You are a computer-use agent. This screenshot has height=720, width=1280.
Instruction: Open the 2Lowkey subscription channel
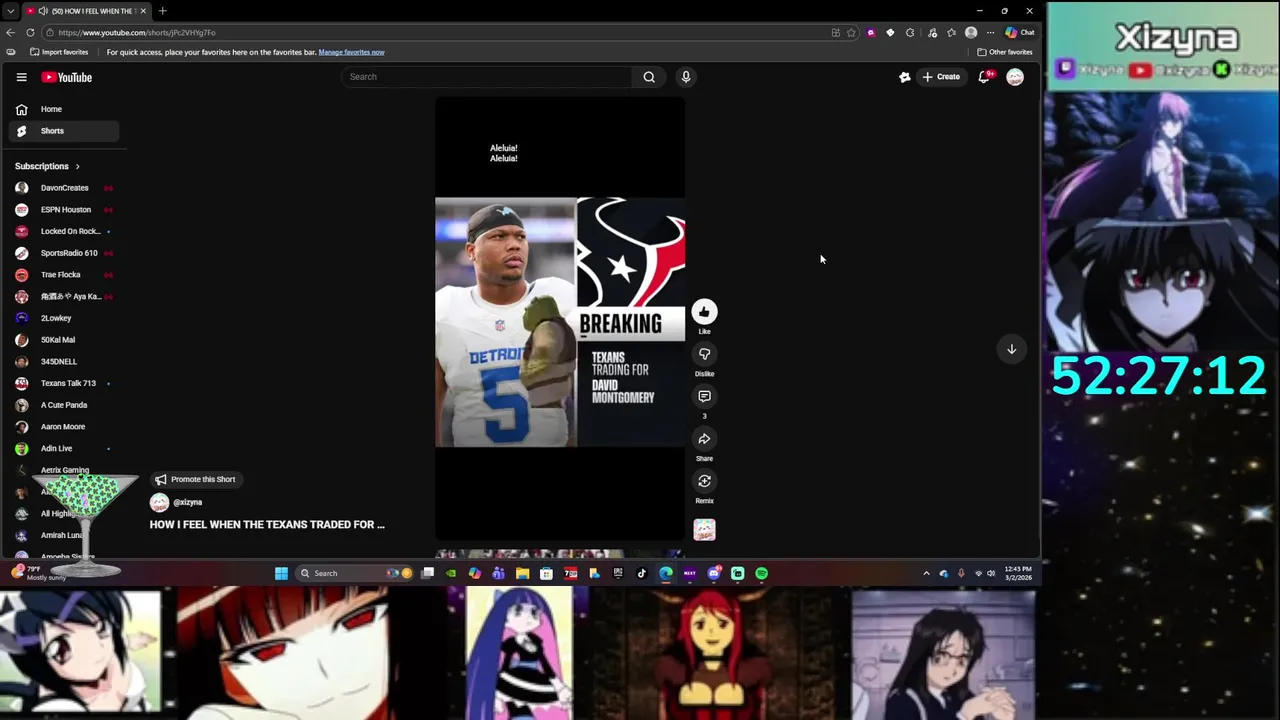tap(64, 318)
